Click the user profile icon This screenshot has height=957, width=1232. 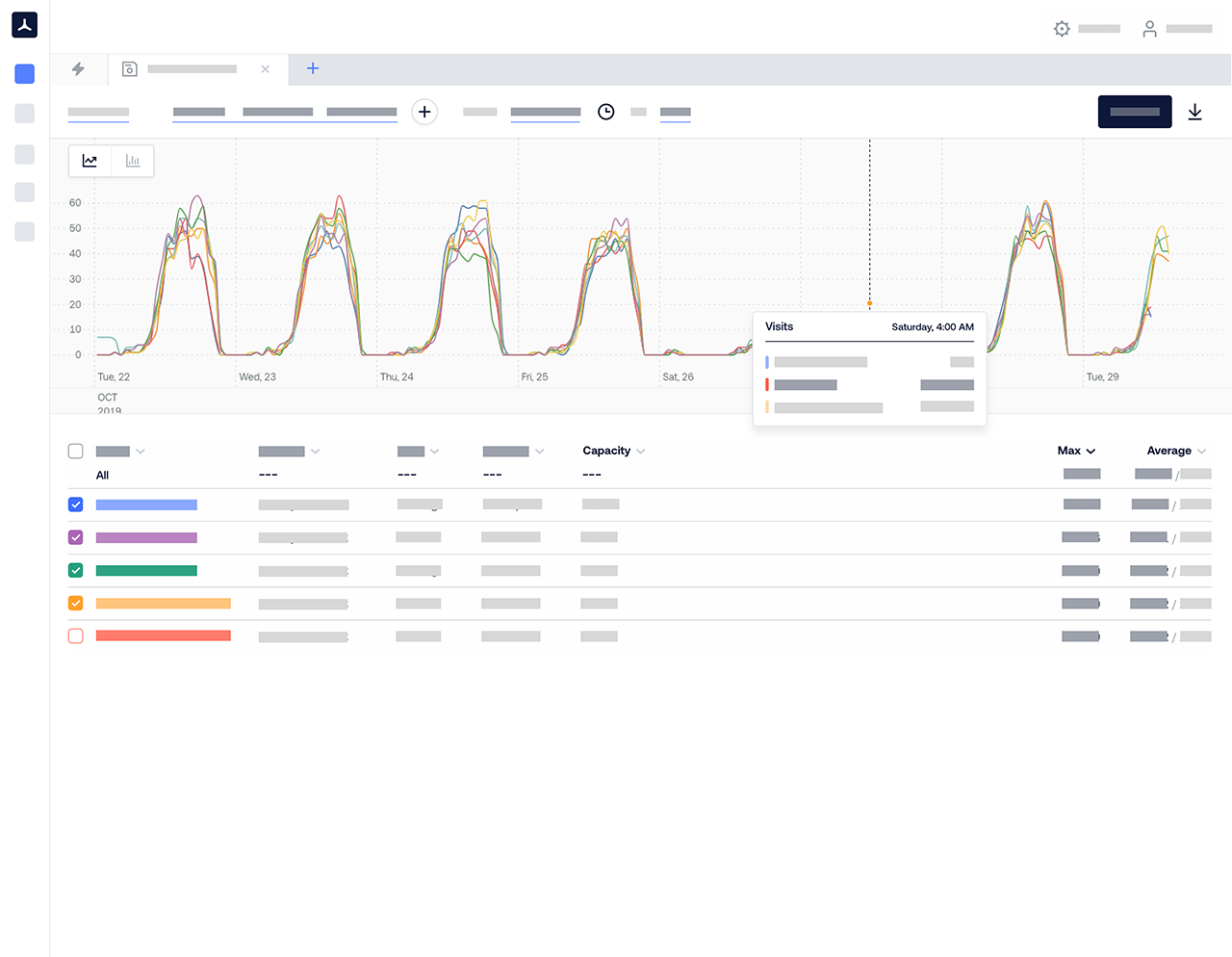point(1149,29)
